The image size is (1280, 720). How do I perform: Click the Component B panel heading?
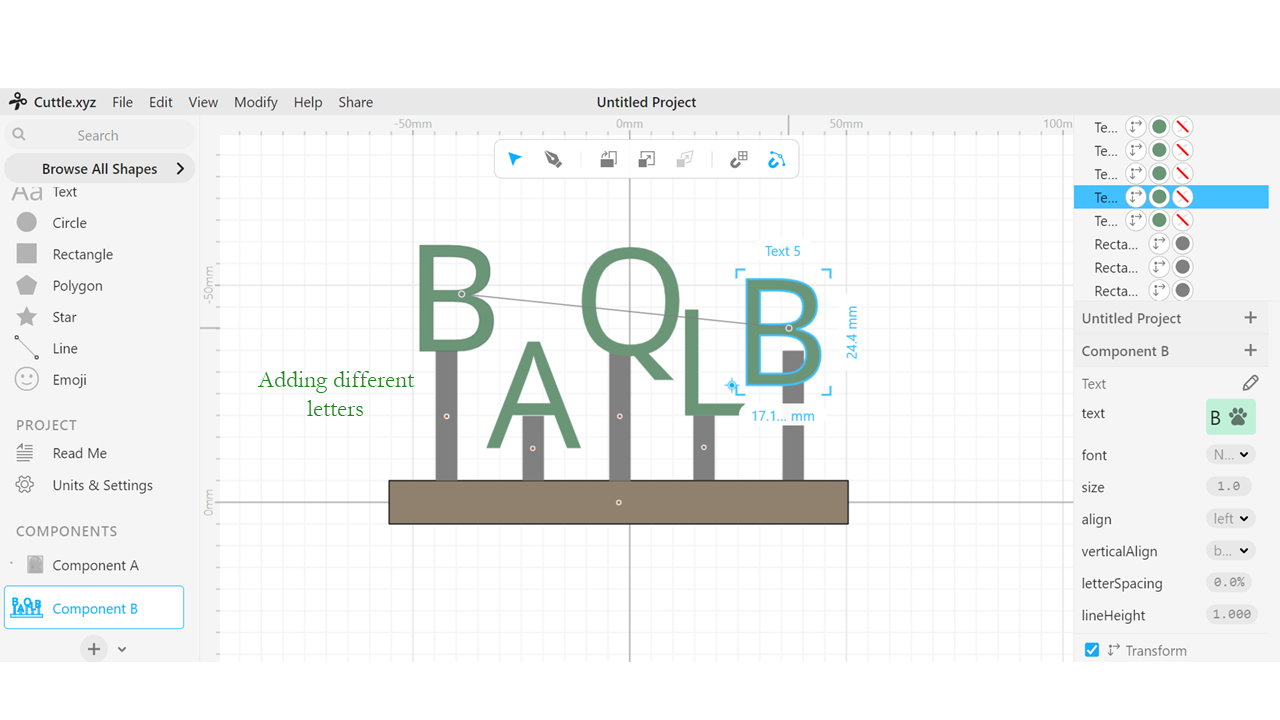tap(1125, 351)
